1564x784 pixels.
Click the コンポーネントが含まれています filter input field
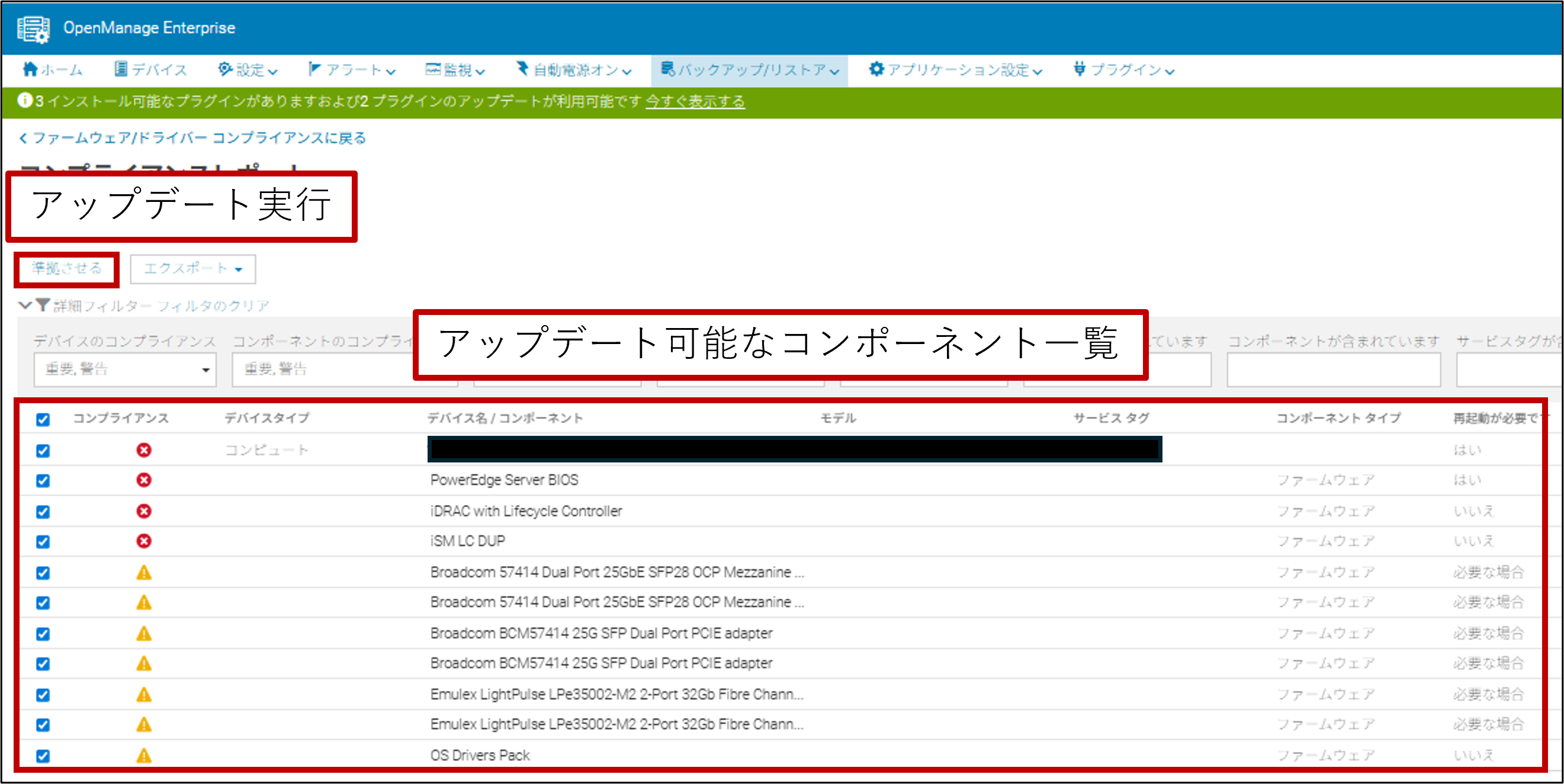pos(1332,369)
